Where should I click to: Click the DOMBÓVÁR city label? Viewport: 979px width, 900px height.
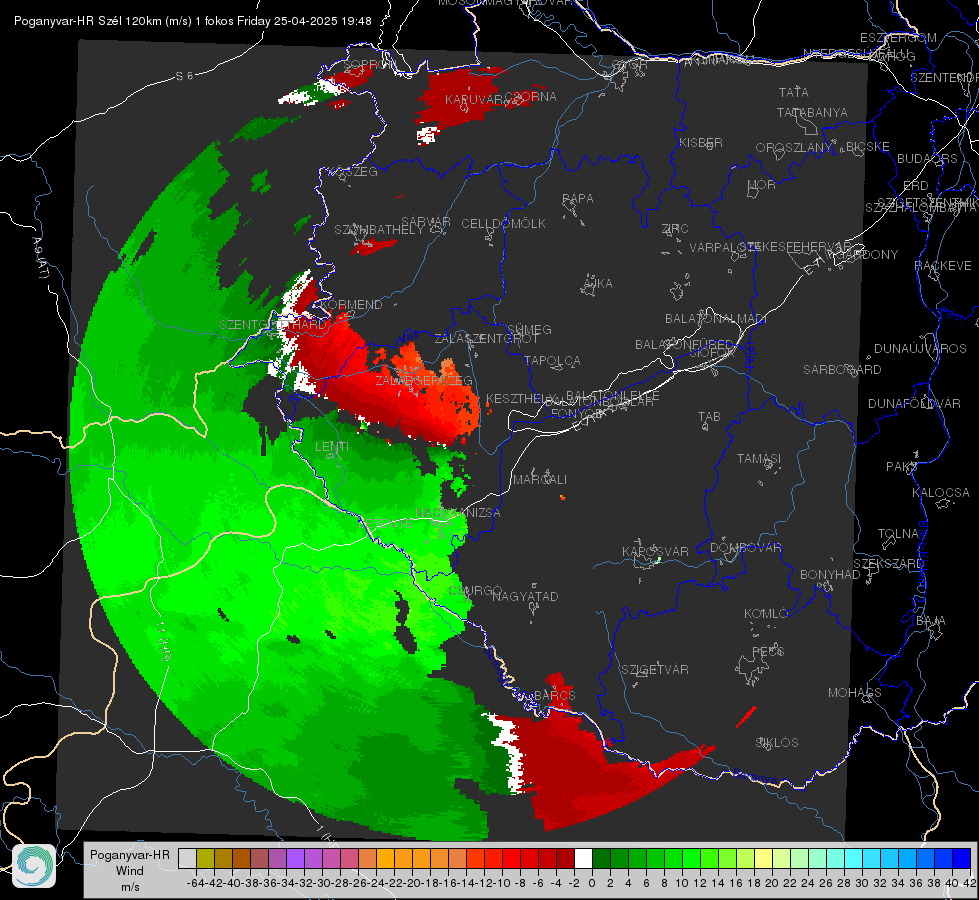click(x=745, y=548)
